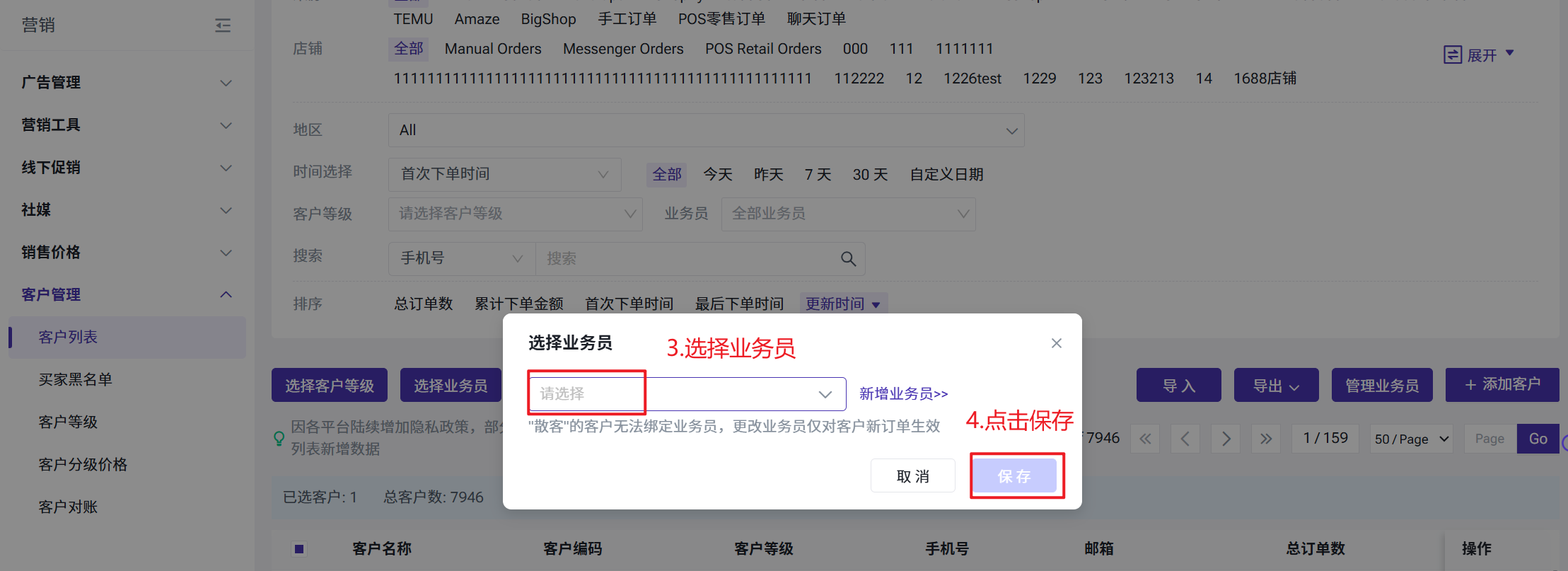Select 全部 in the 店铺 filter
The image size is (1568, 571).
[409, 49]
